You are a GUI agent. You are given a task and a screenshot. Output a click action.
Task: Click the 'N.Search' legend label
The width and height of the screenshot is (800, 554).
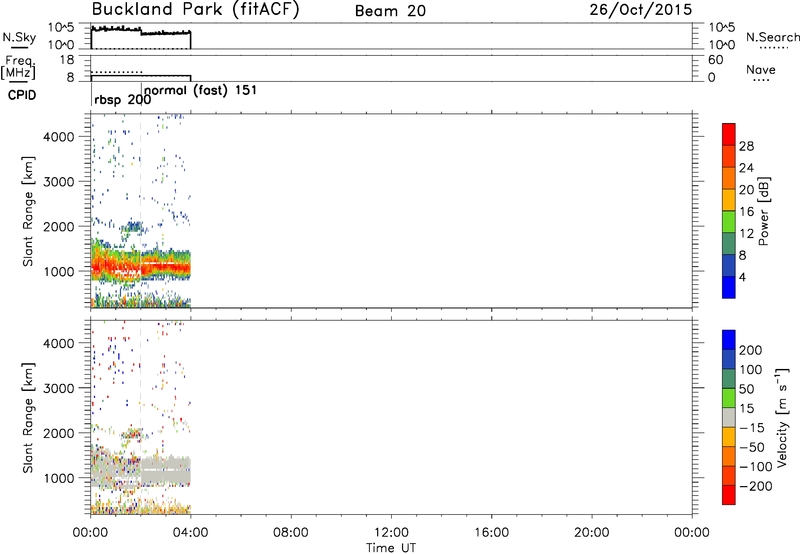click(x=772, y=37)
